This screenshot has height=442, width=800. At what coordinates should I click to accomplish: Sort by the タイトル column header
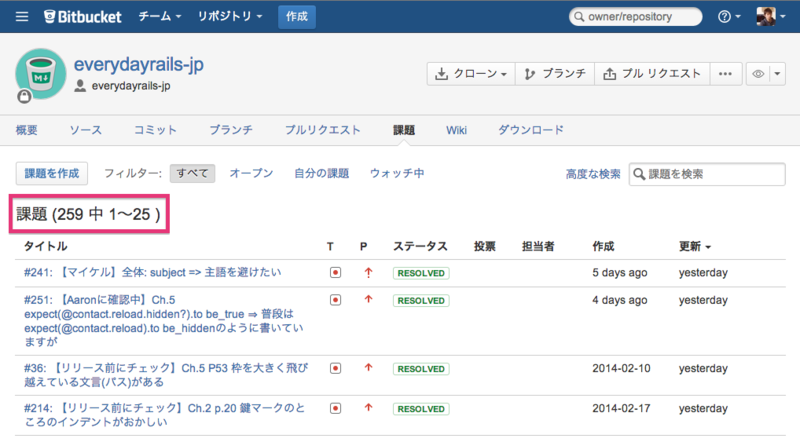pos(45,247)
